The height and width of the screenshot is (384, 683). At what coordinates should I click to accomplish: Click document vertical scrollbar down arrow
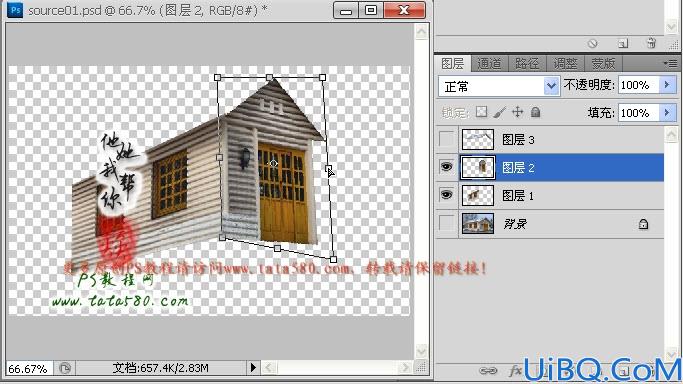(421, 350)
